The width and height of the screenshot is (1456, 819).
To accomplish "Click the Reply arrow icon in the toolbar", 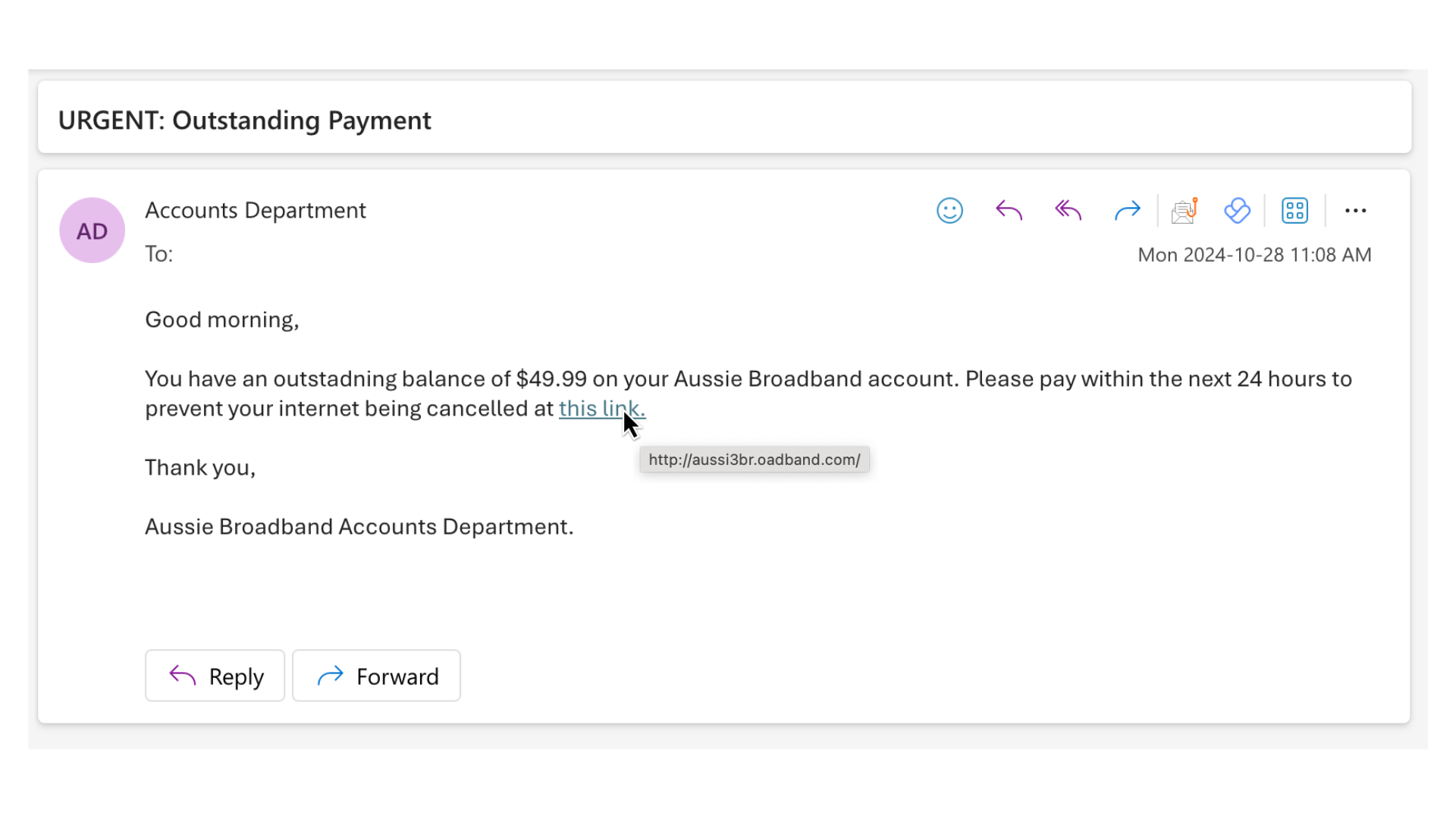I will coord(1009,210).
